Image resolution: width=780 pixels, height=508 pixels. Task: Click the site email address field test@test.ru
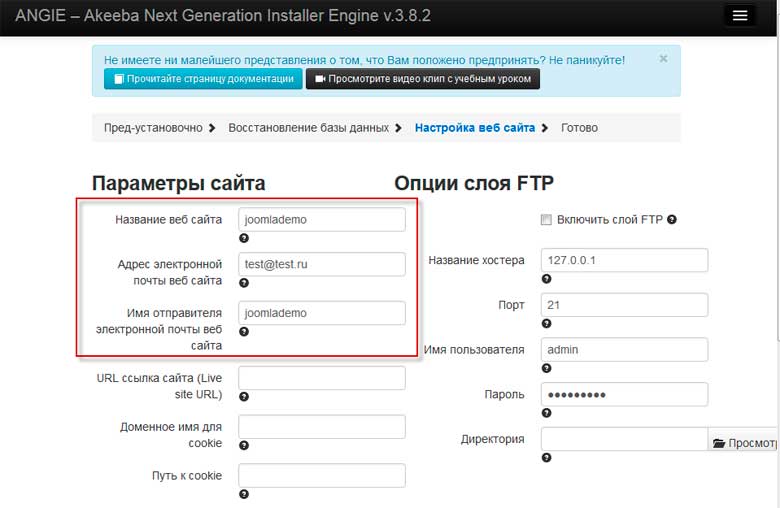[322, 264]
